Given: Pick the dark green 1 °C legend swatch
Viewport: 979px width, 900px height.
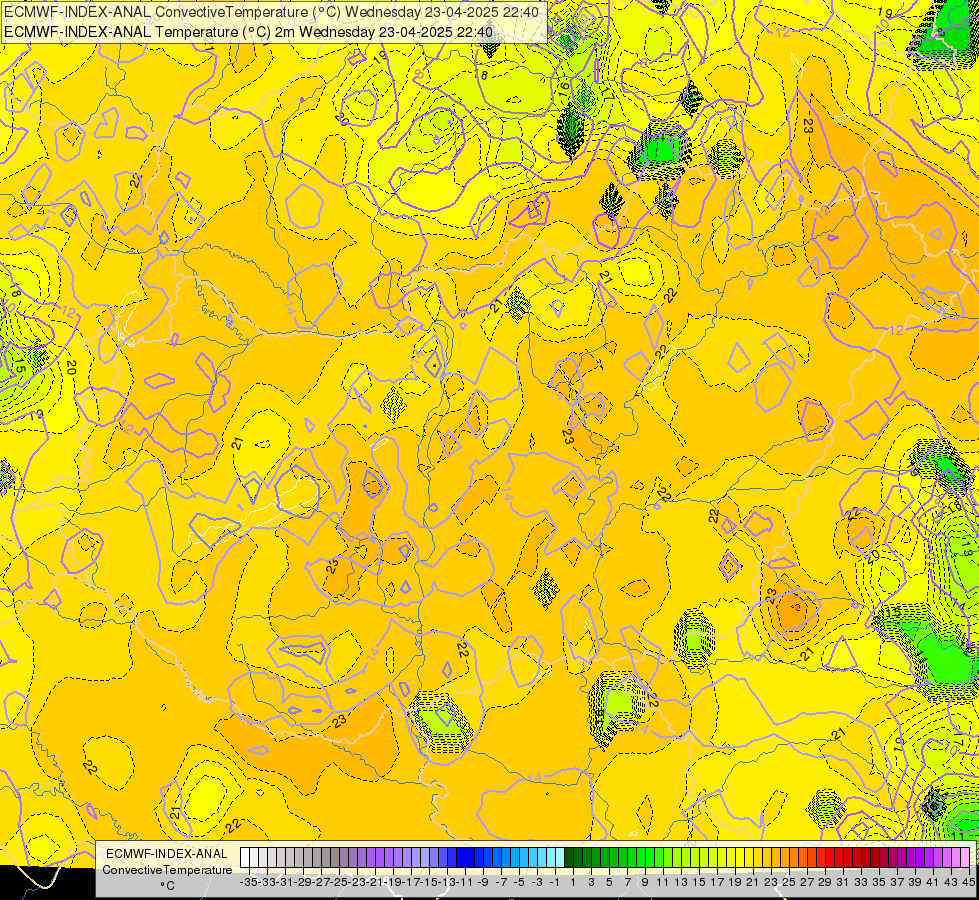Looking at the screenshot, I should pos(569,857).
